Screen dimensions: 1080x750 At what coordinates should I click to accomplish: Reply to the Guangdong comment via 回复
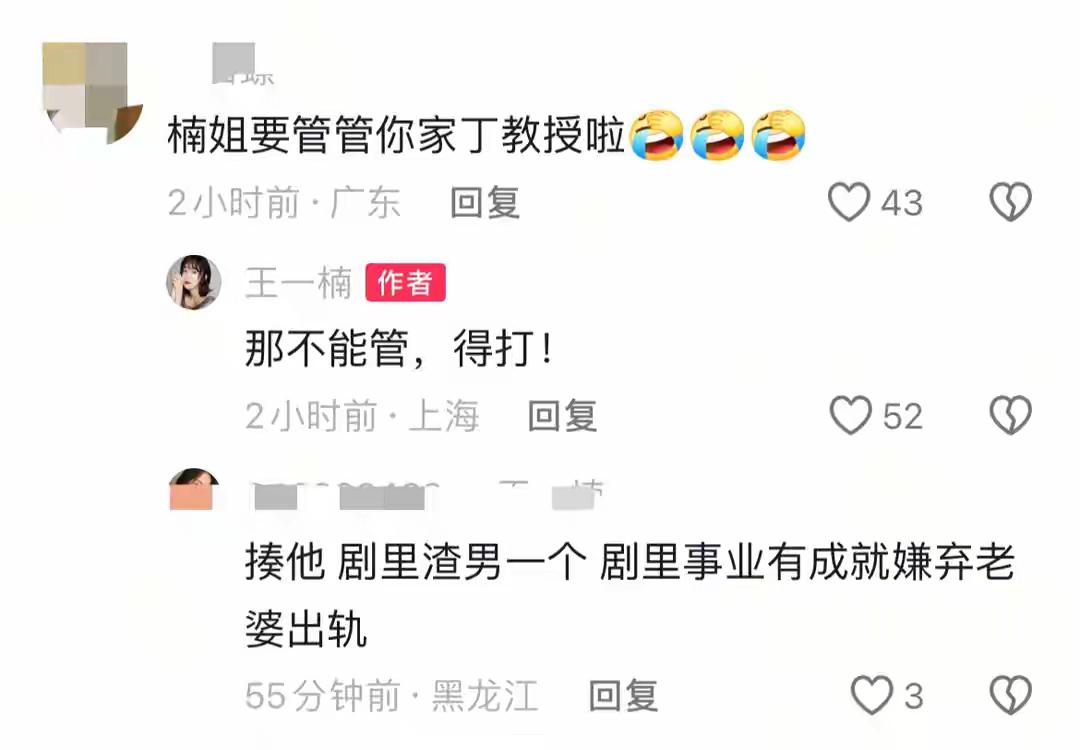tap(485, 202)
